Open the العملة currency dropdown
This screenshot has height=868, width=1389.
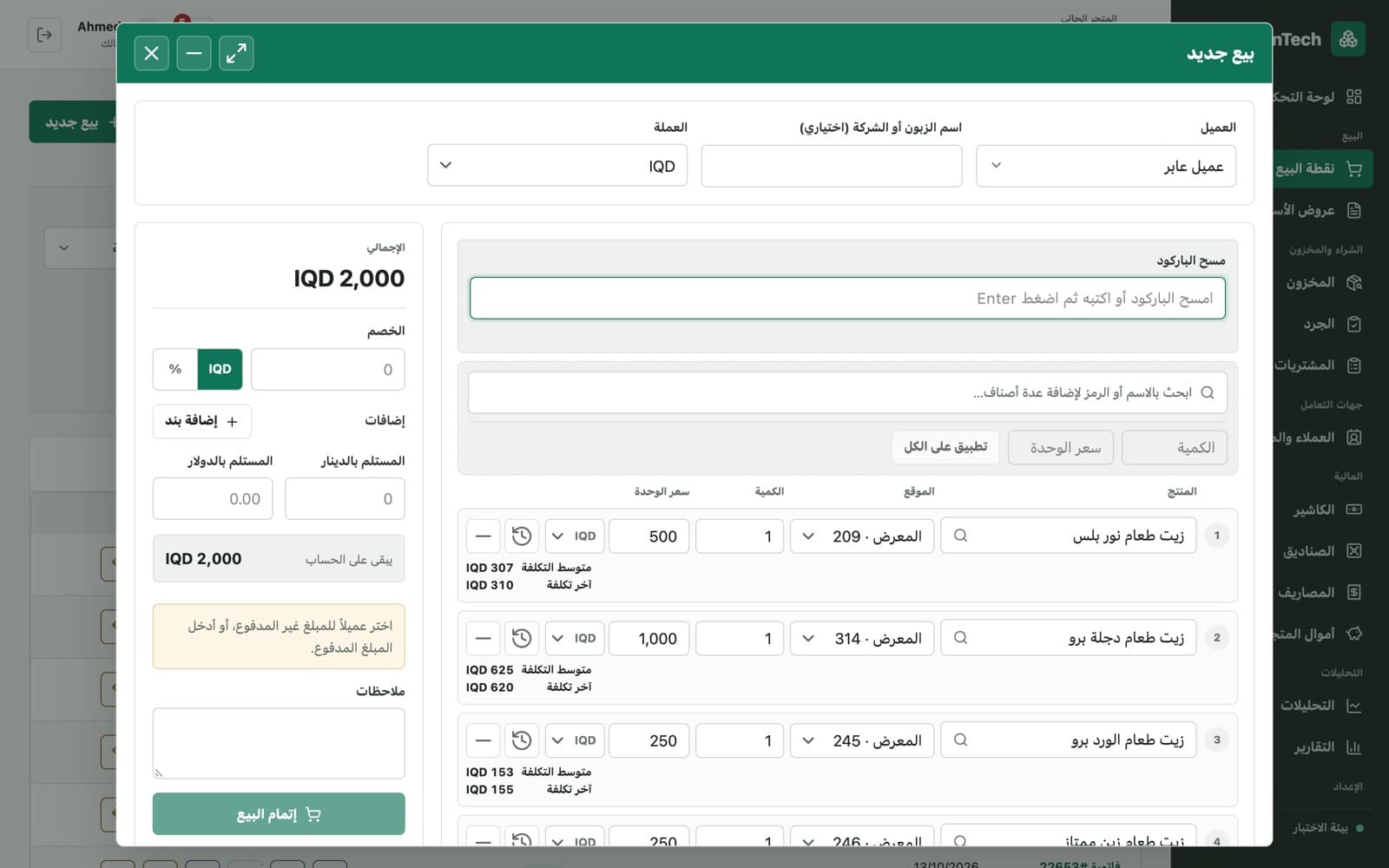click(557, 166)
